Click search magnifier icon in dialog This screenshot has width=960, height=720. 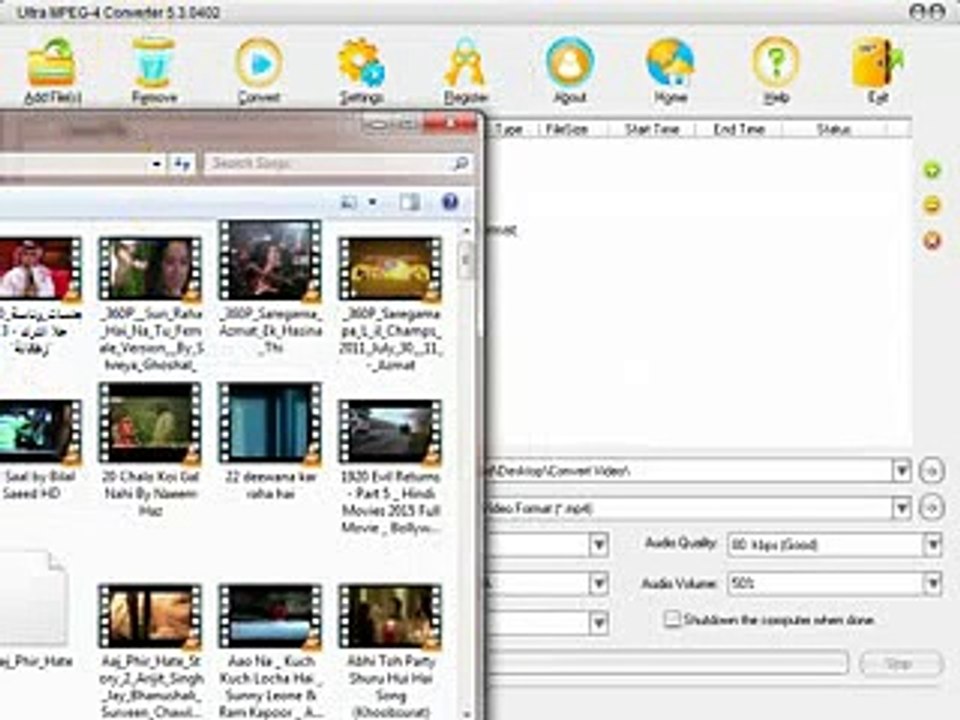point(460,163)
